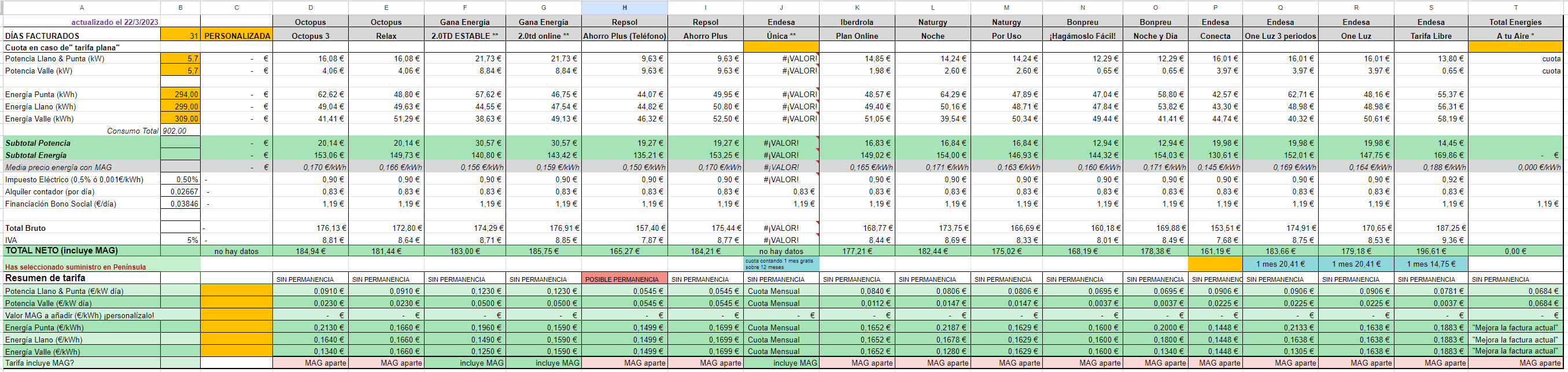Select the '¡Hagámoslo Fácil!' cell
The height and width of the screenshot is (372, 1568).
[x=1082, y=36]
